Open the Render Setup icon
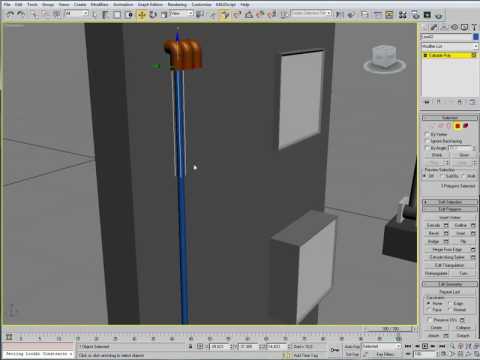 click(x=415, y=15)
